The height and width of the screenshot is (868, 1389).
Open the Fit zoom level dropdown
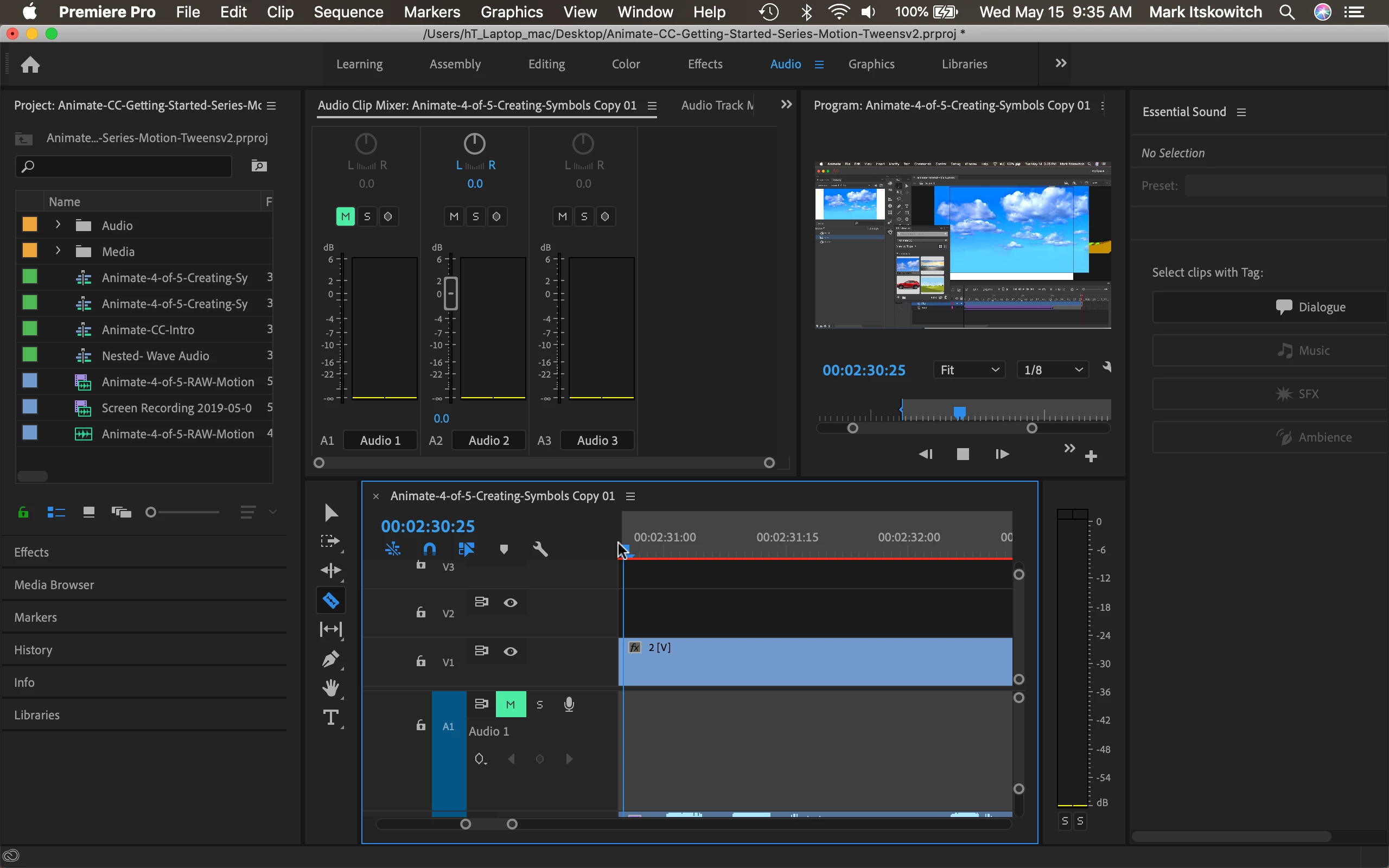pos(969,369)
